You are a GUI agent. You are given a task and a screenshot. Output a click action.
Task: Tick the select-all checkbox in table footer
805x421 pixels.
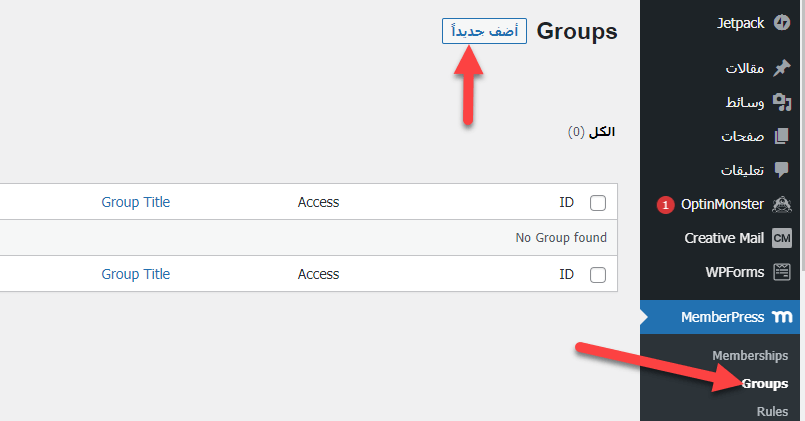pyautogui.click(x=598, y=275)
